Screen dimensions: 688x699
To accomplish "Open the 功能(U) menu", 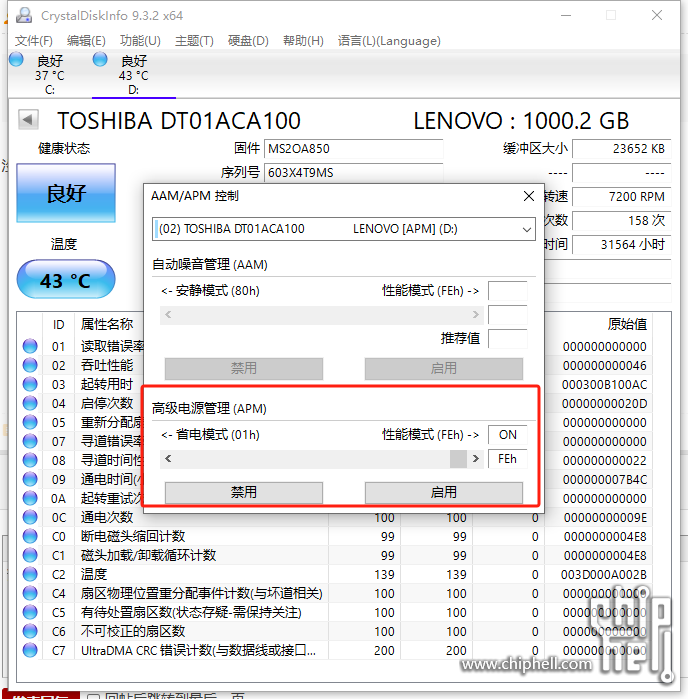I will [140, 41].
